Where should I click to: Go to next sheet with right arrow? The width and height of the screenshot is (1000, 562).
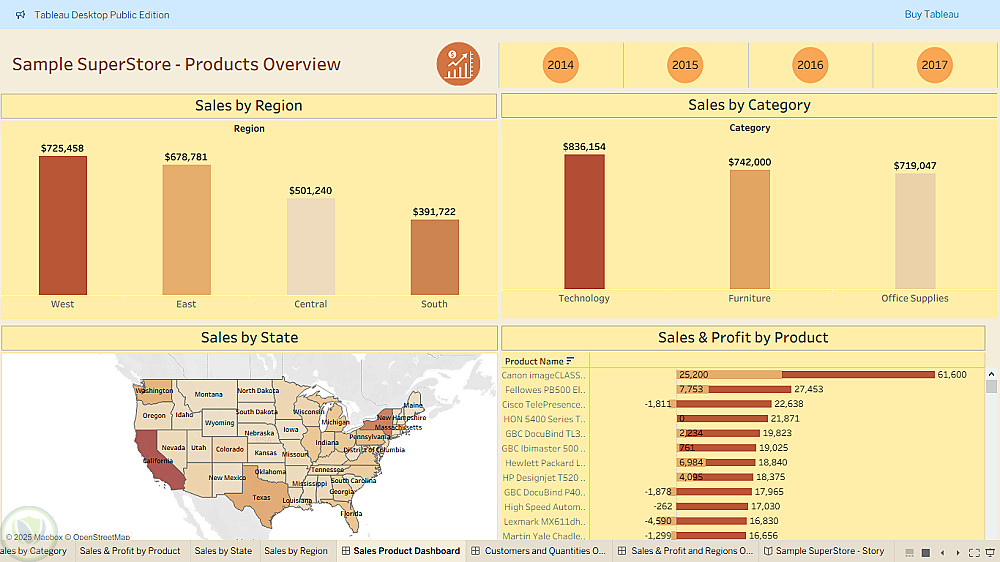(x=958, y=552)
